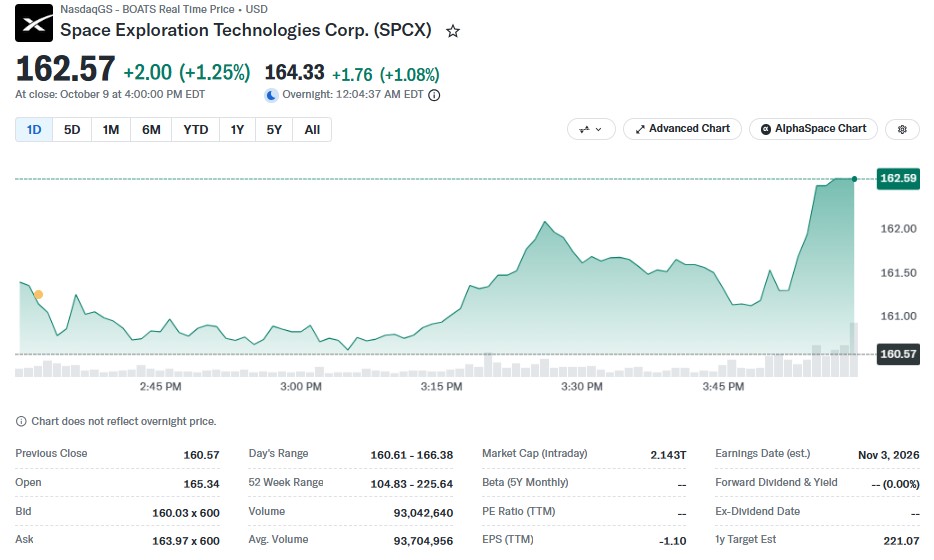
Task: Click the overnight change +1.76 (+1.08%)
Action: coord(385,75)
